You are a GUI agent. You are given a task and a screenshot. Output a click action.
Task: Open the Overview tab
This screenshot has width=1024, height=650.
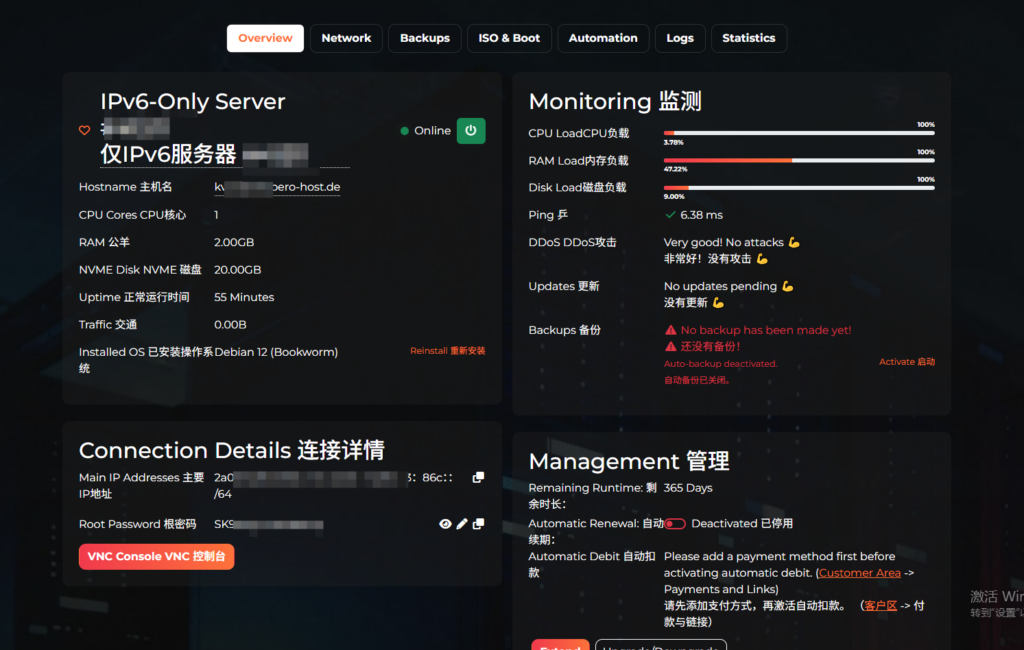coord(265,38)
